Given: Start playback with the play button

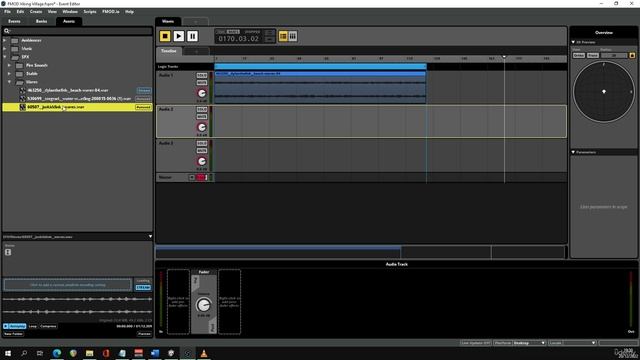Looking at the screenshot, I should coord(179,36).
